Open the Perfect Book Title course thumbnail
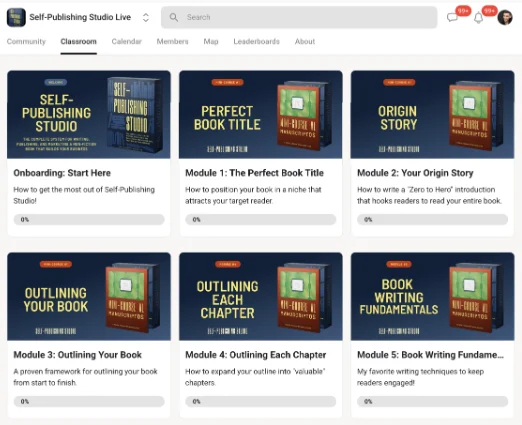Image resolution: width=522 pixels, height=425 pixels. 261,114
